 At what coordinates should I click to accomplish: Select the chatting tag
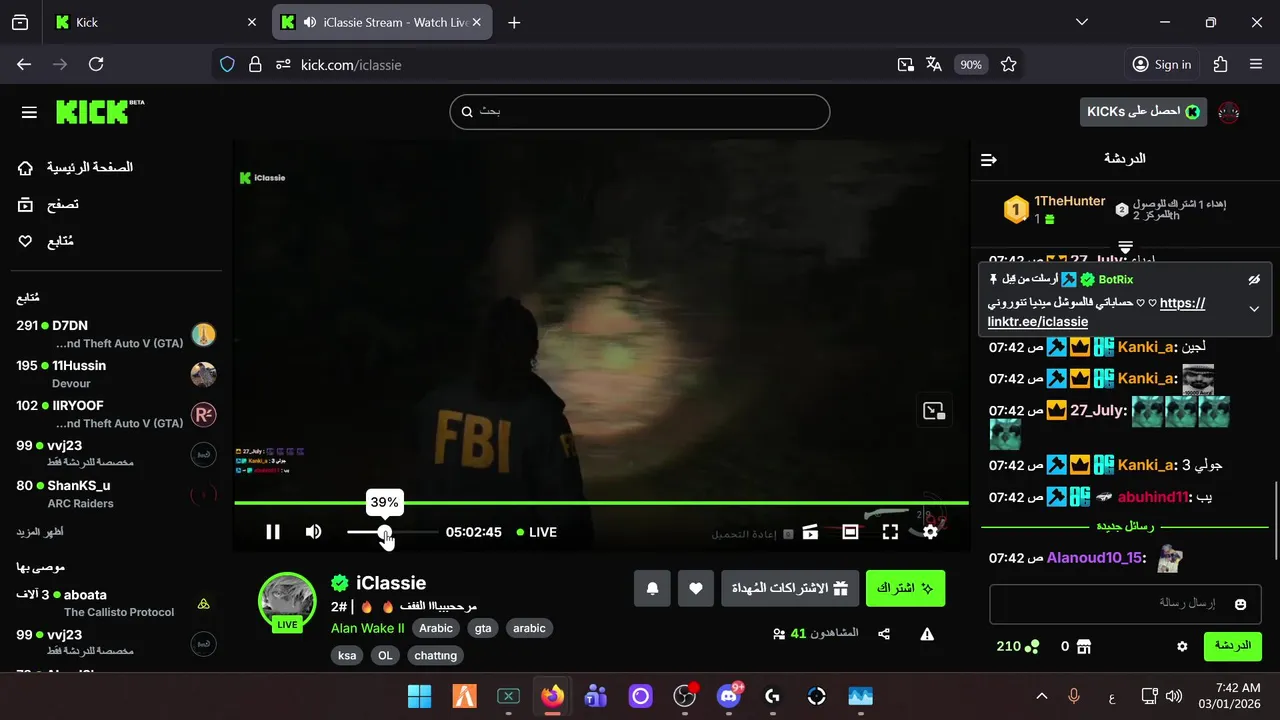pyautogui.click(x=435, y=656)
